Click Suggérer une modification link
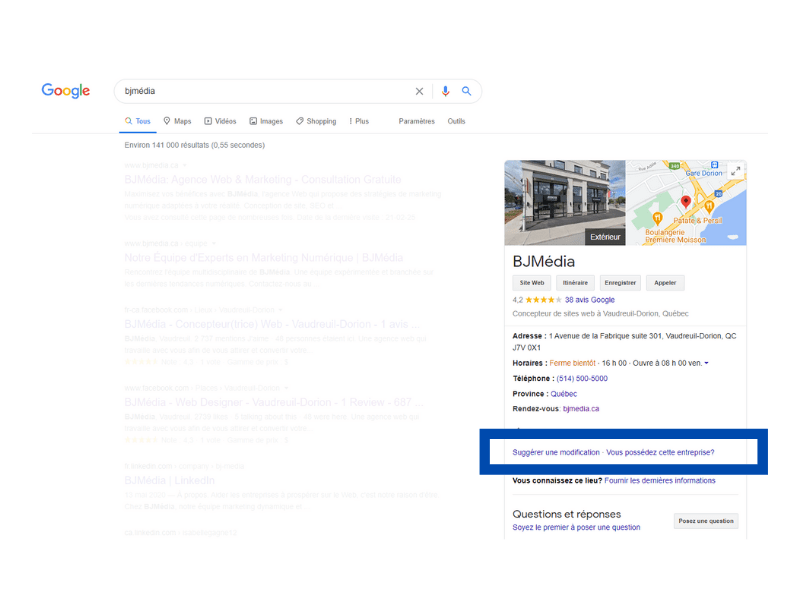This screenshot has width=800, height=600. 558,452
